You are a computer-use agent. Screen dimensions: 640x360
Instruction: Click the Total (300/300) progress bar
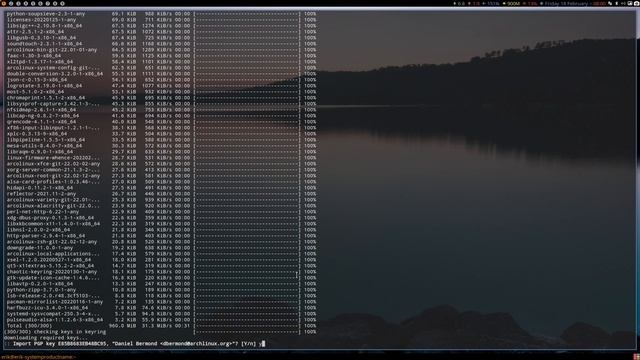click(x=247, y=326)
